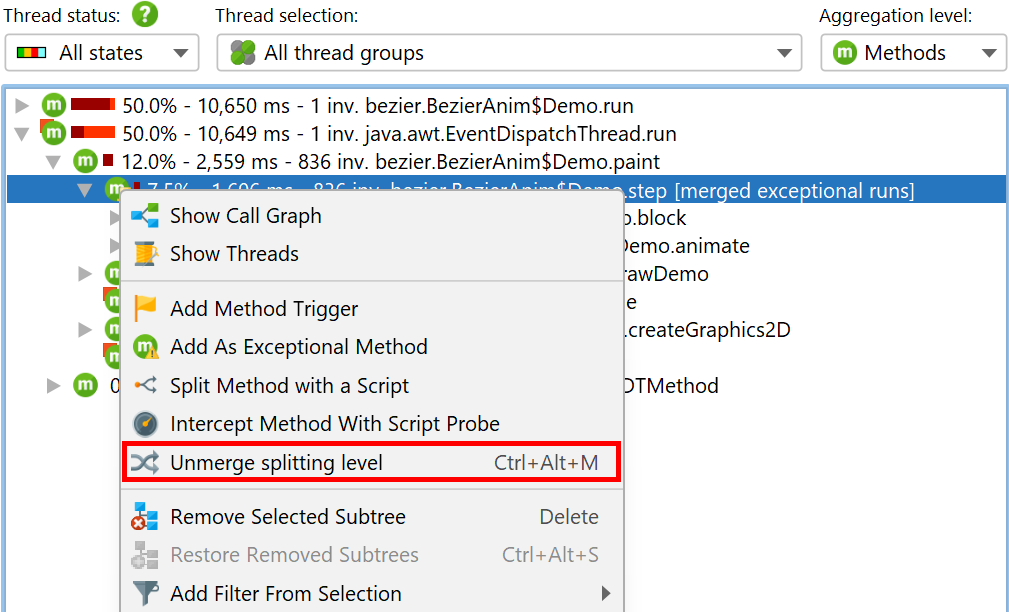This screenshot has height=612, width=1009.
Task: Expand the BezierAnim$Demo.run tree node
Action: [x=22, y=106]
